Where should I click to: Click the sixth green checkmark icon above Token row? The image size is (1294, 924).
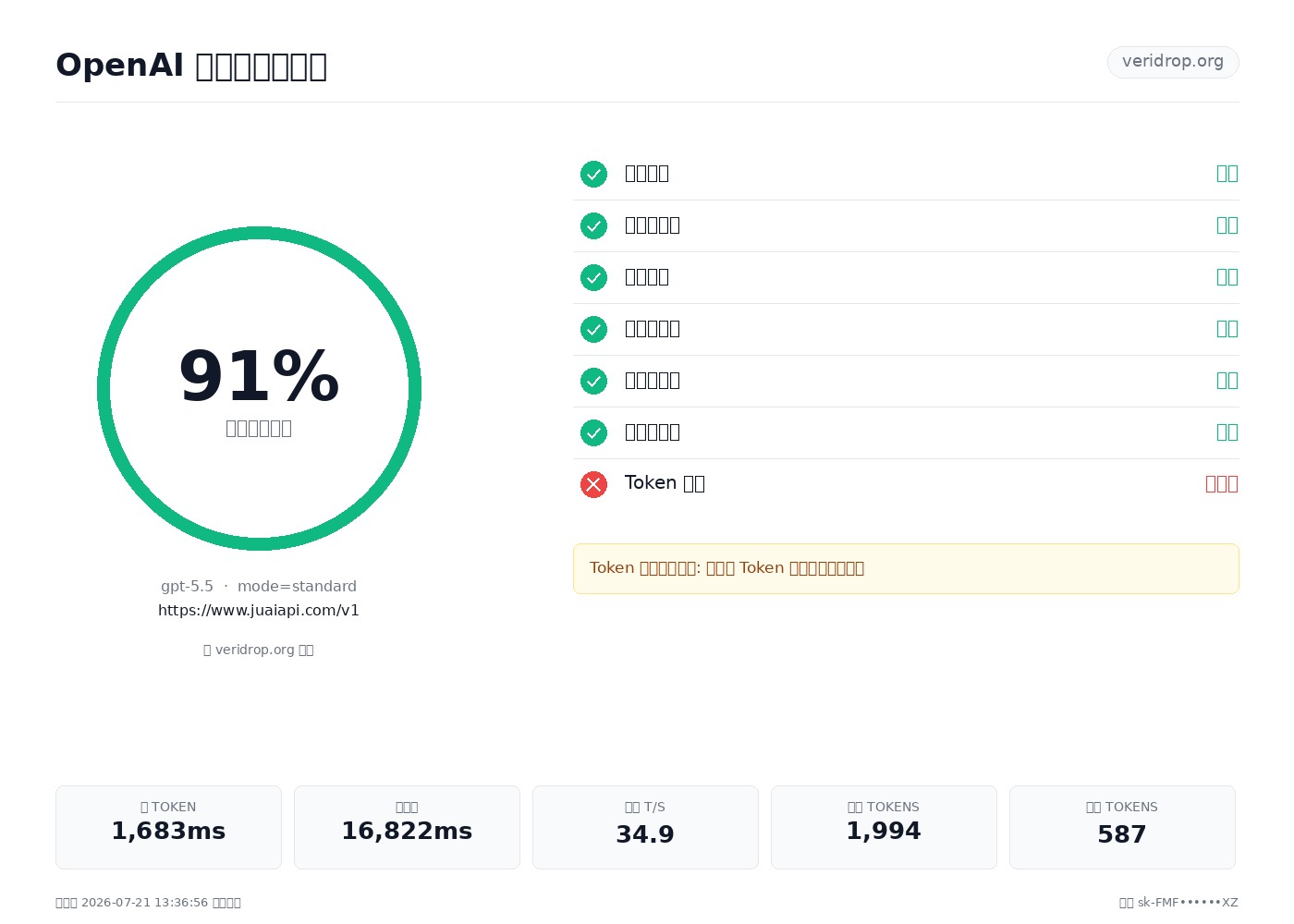click(593, 432)
